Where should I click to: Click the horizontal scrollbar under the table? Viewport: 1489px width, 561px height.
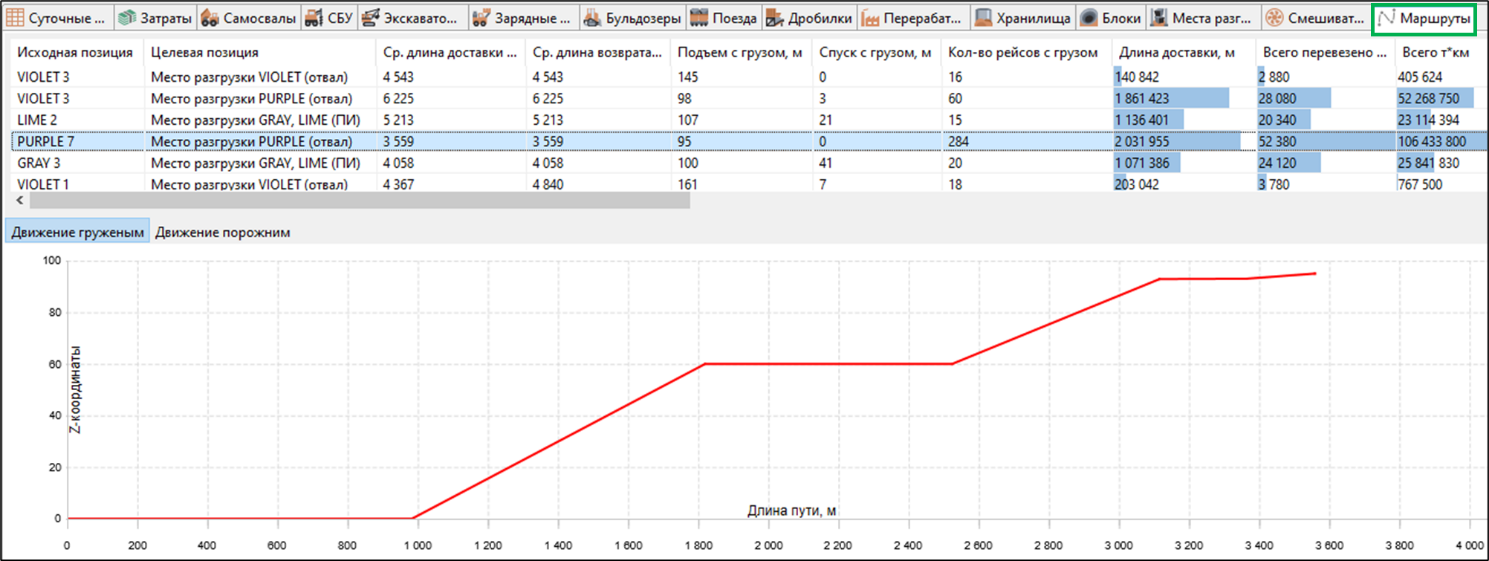pyautogui.click(x=350, y=200)
